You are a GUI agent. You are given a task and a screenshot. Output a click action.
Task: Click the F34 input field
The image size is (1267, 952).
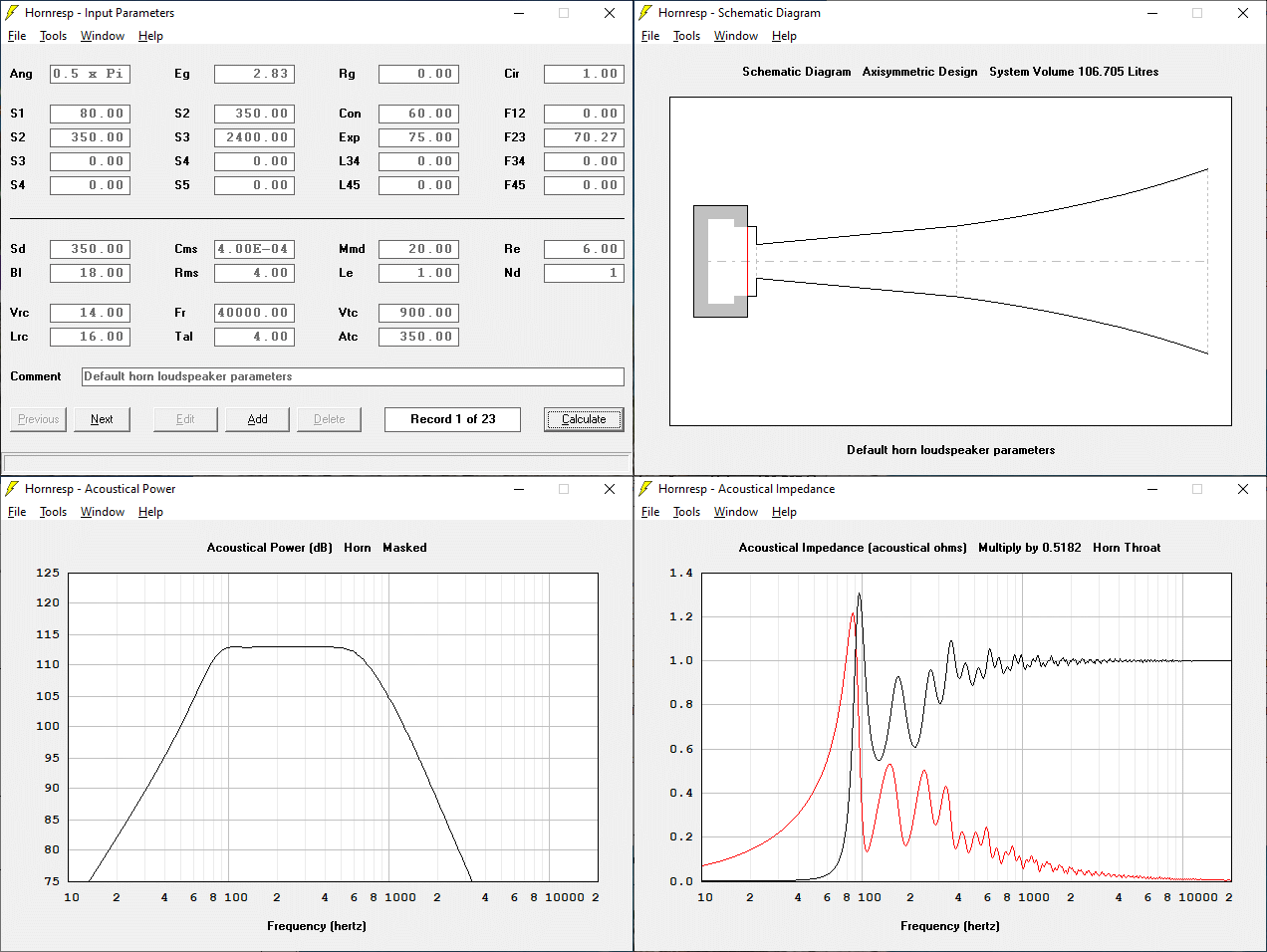point(584,161)
